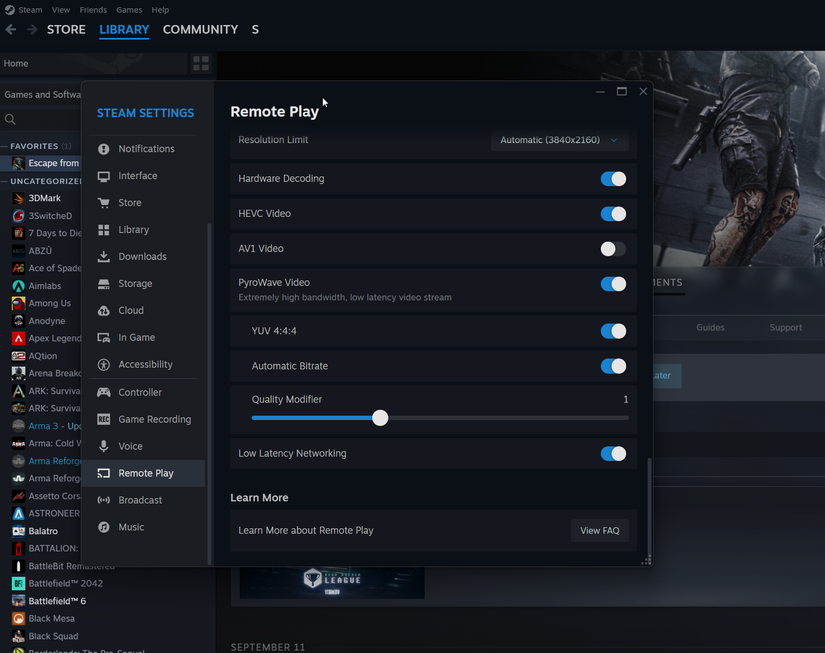Click the View FAQ button

pos(600,530)
